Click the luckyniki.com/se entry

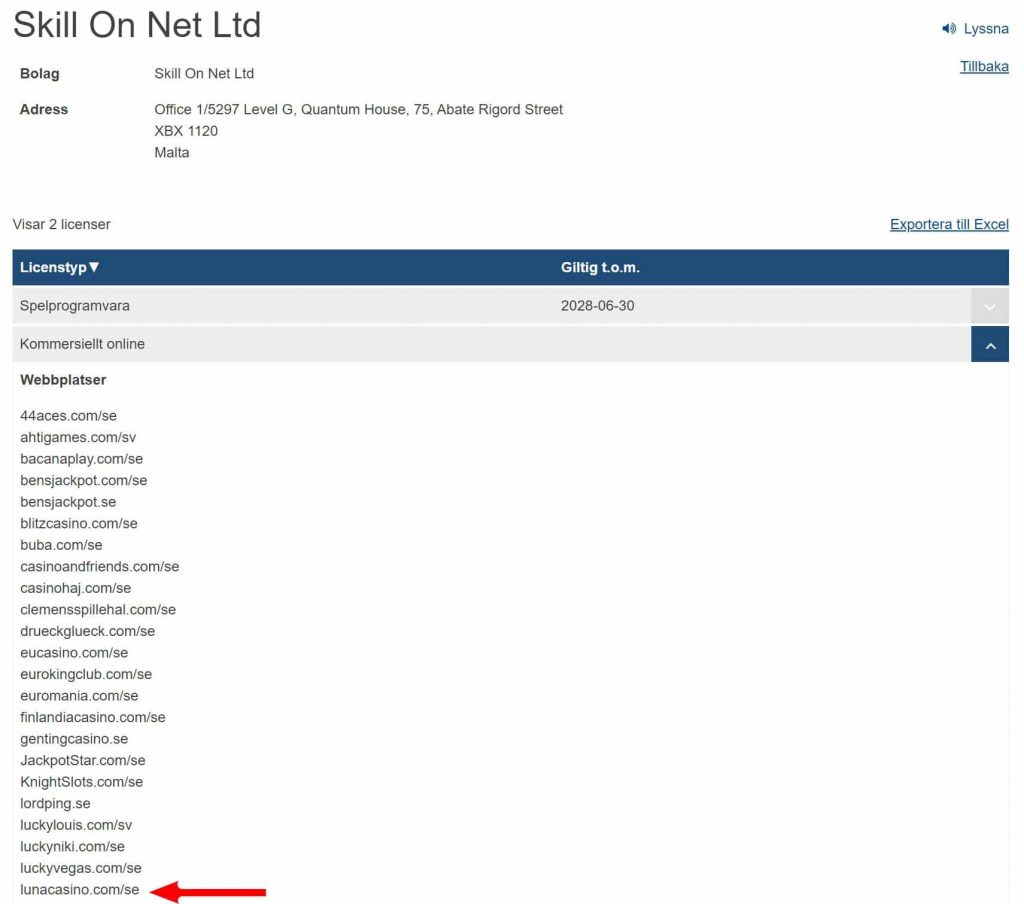coord(72,847)
